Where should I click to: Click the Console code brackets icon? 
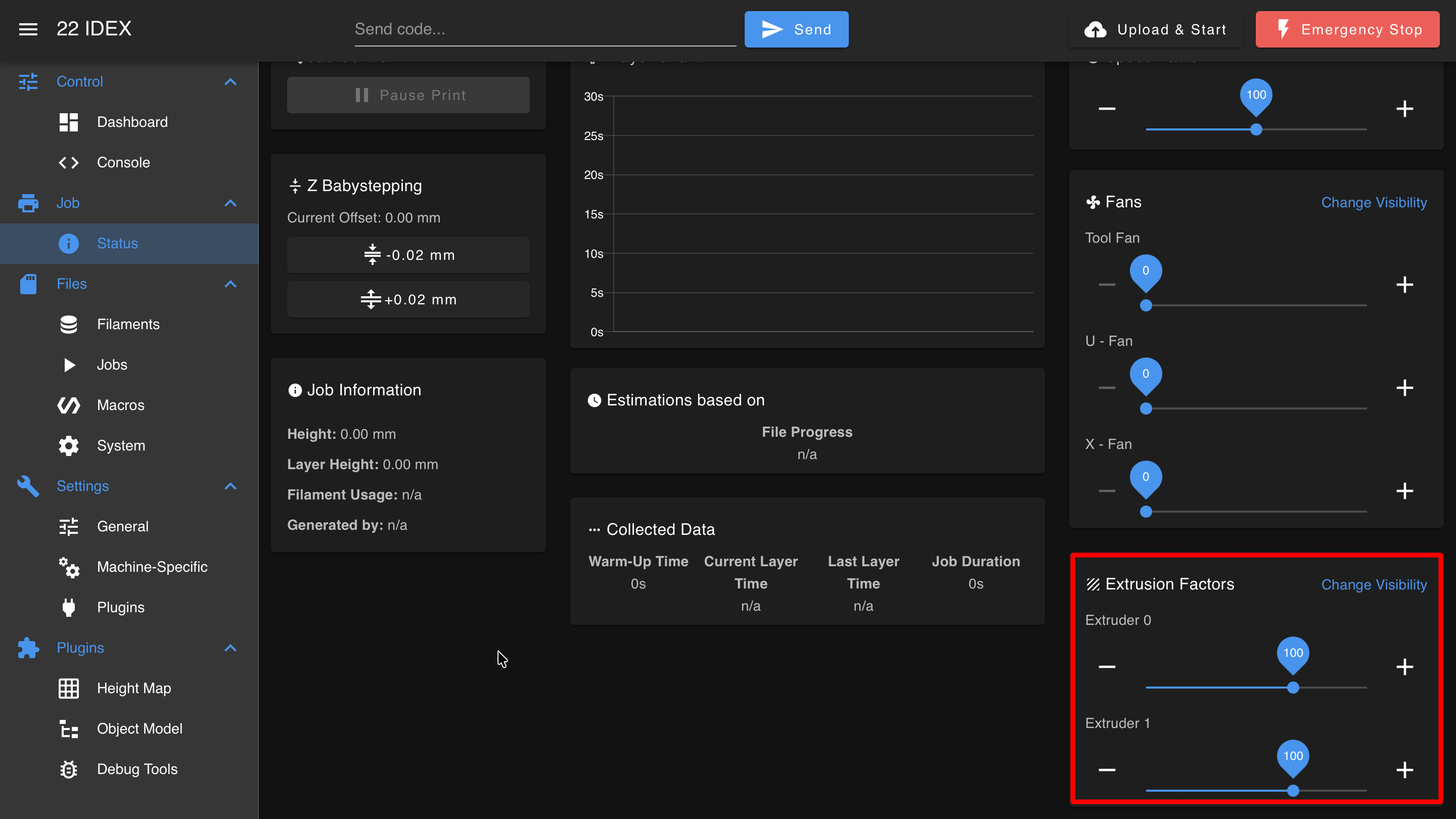(68, 163)
